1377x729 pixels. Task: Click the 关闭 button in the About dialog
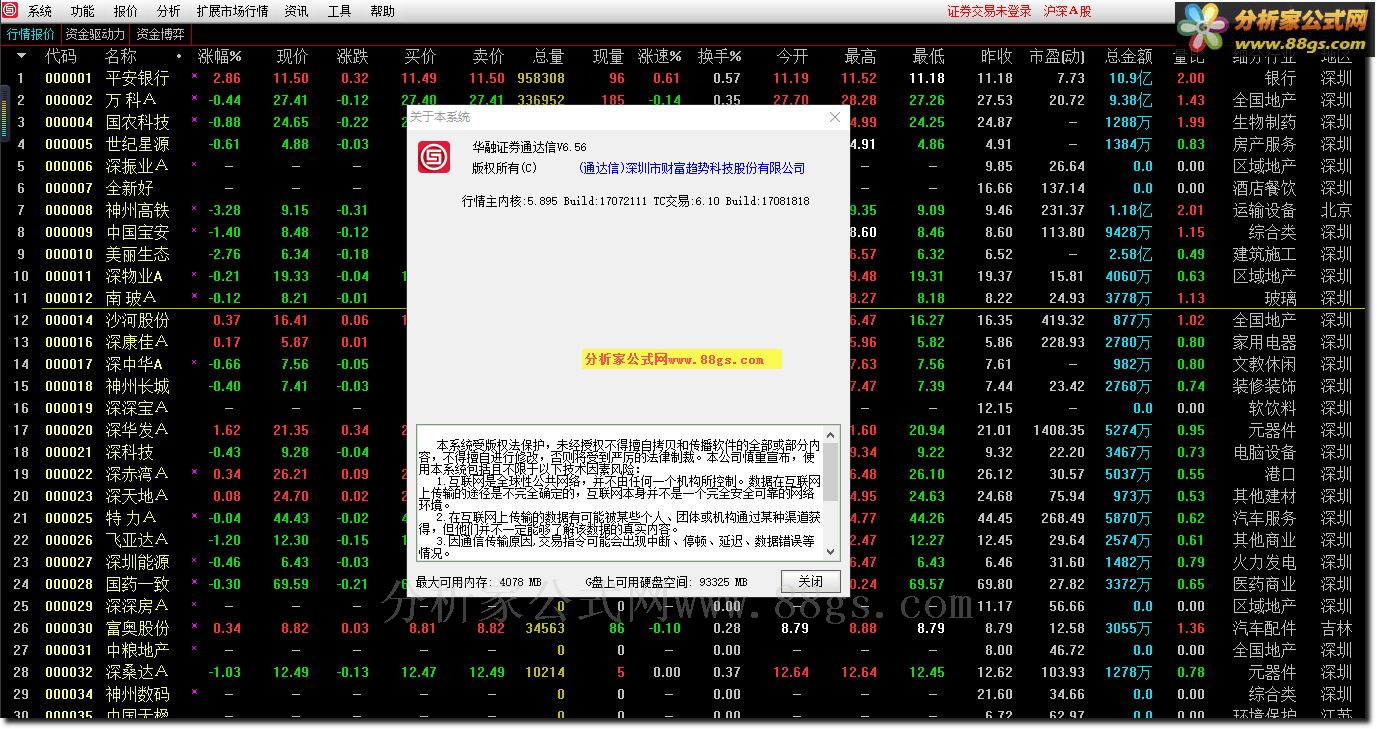point(811,581)
